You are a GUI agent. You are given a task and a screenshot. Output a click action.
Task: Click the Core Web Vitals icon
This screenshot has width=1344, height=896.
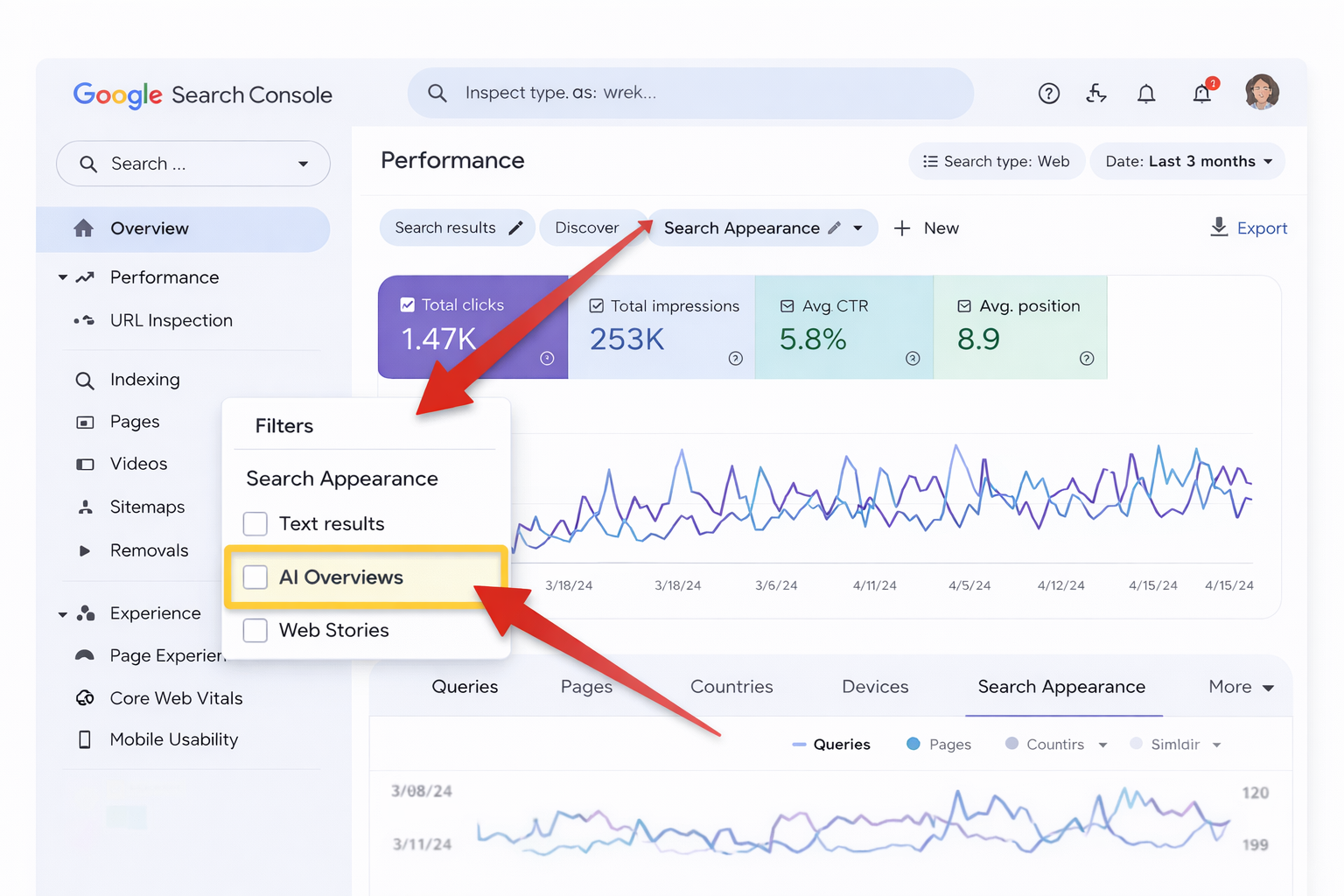coord(85,698)
